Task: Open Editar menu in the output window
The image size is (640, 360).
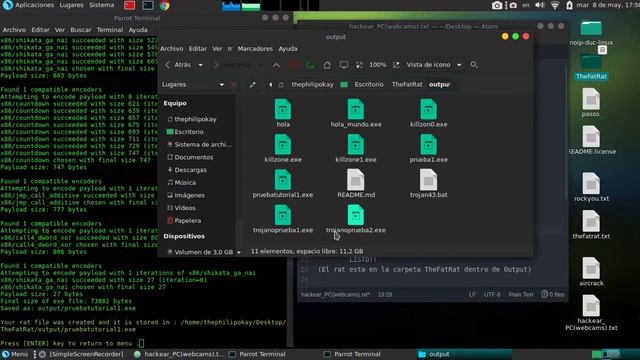Action: [198, 49]
